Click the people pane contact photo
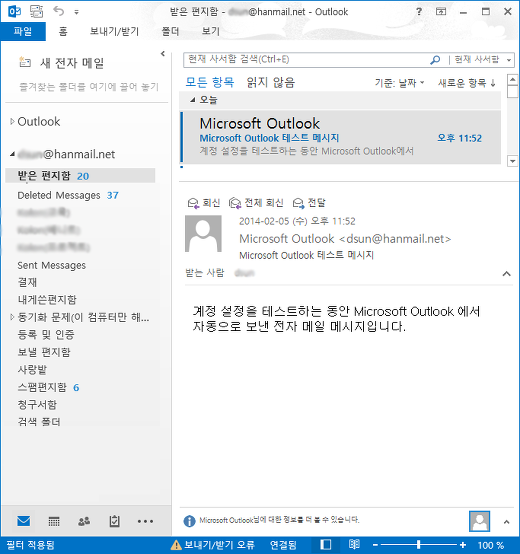This screenshot has height=554, width=520. [479, 521]
